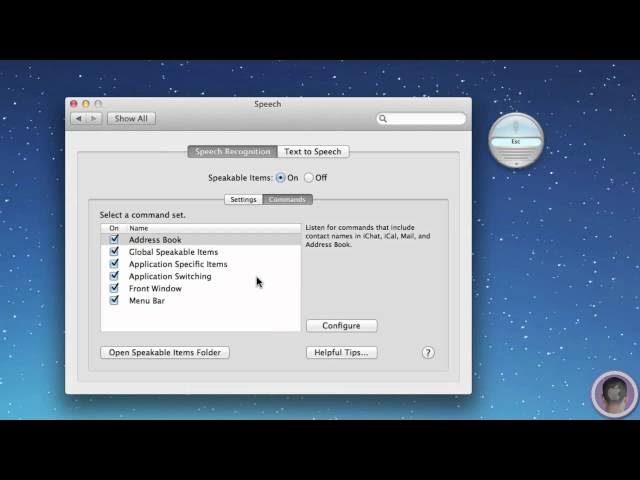Disable the Global Speakable Items checkbox

(x=114, y=252)
